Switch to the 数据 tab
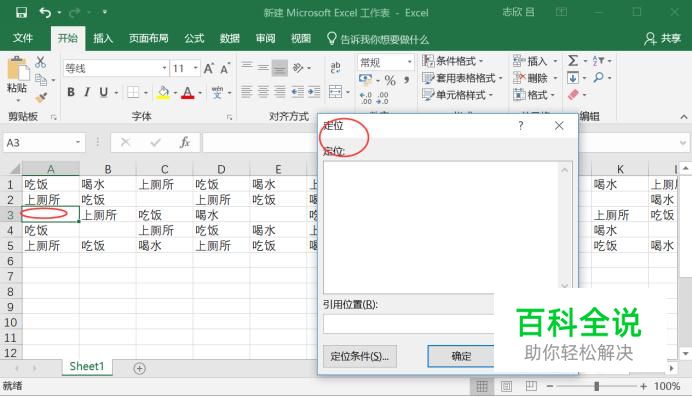692x397 pixels. (229, 38)
